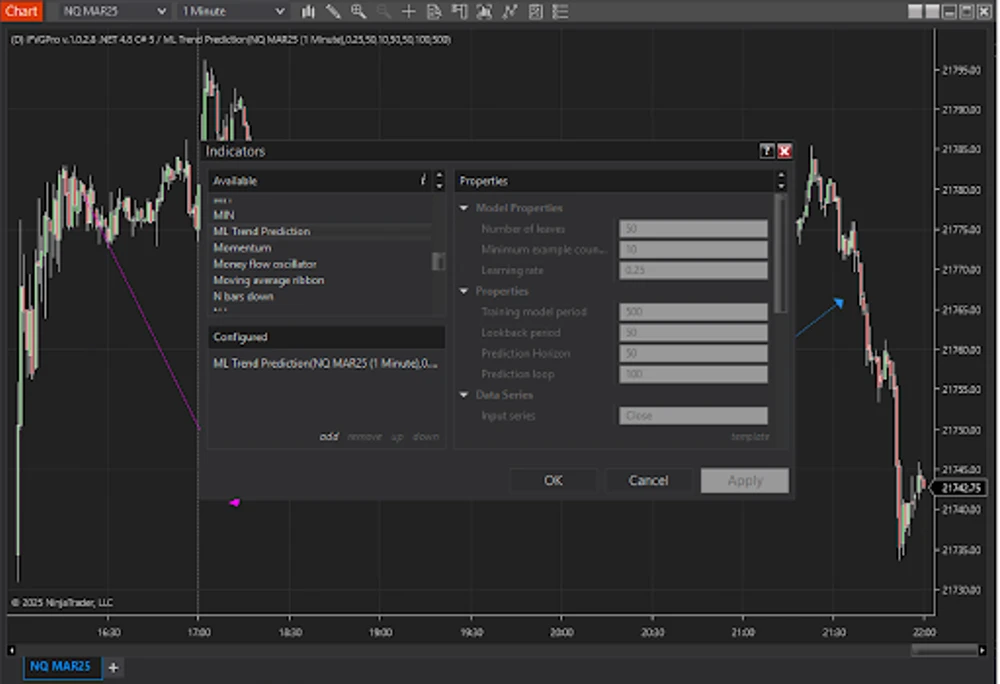Click down arrow in Available header
The width and height of the screenshot is (1000, 684).
tap(439, 186)
